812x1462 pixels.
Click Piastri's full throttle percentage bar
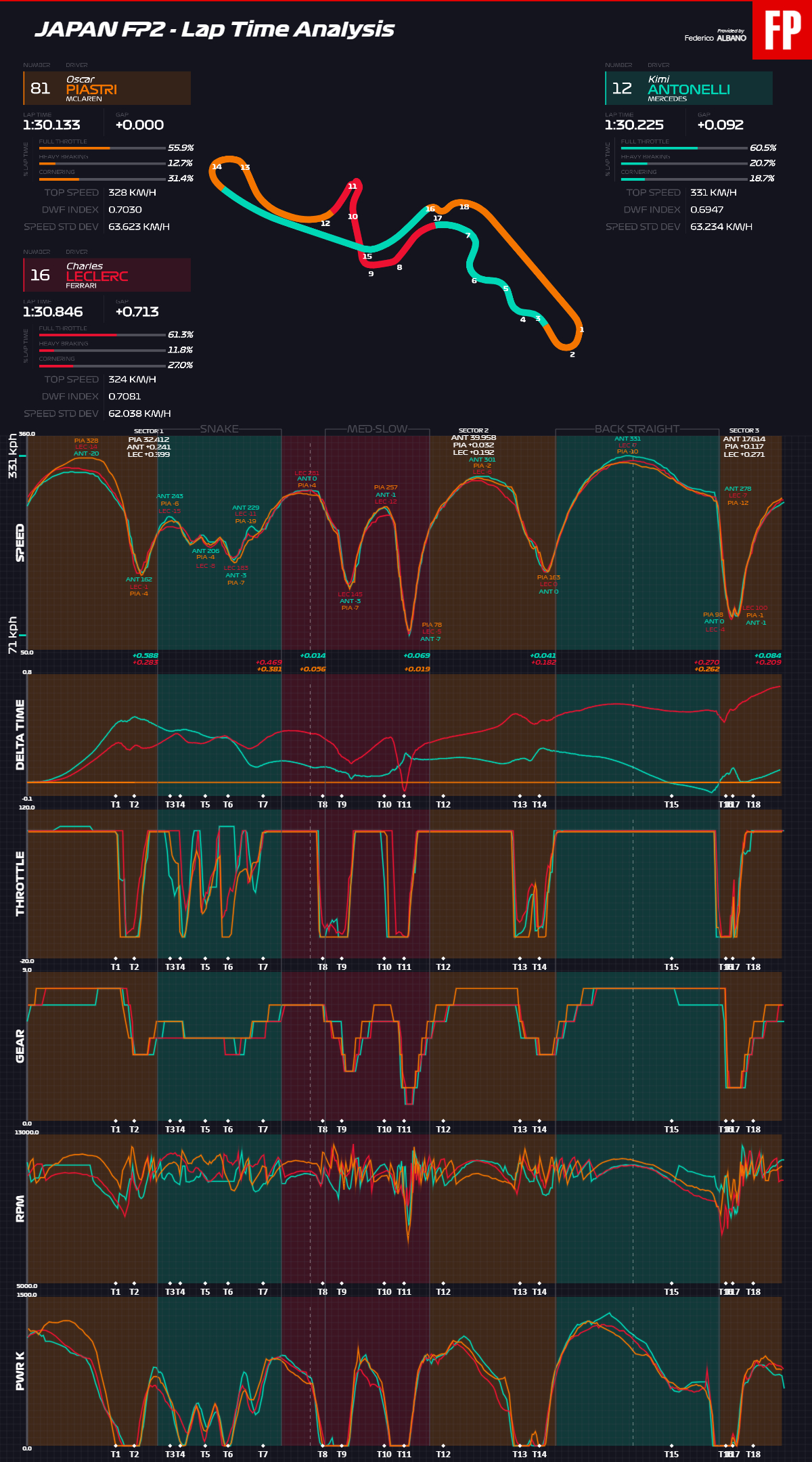tap(102, 148)
